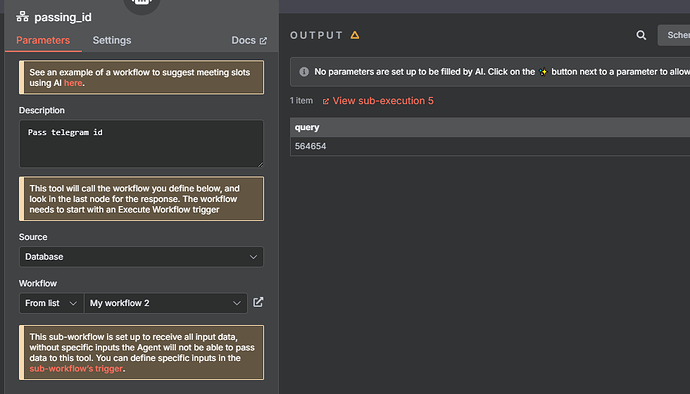Switch to the Settings tab
Screen dimensions: 690x394
click(112, 40)
